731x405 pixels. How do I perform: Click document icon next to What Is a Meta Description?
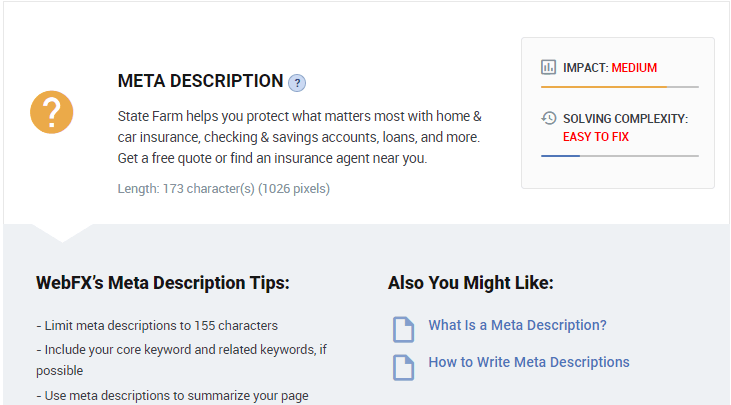tap(403, 329)
